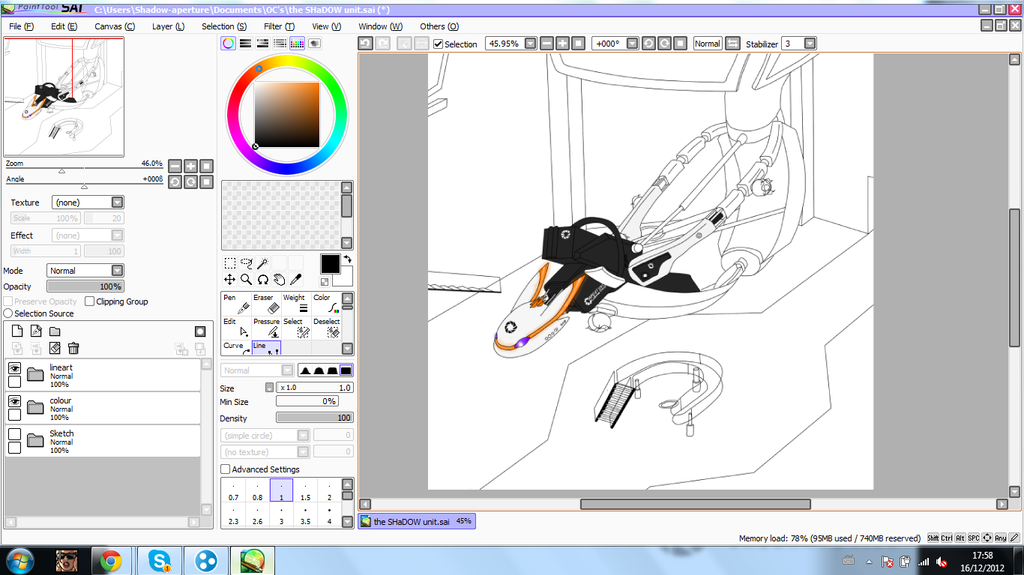Select the SHaDOW unit.sai document tab
The image size is (1024, 575).
(417, 521)
